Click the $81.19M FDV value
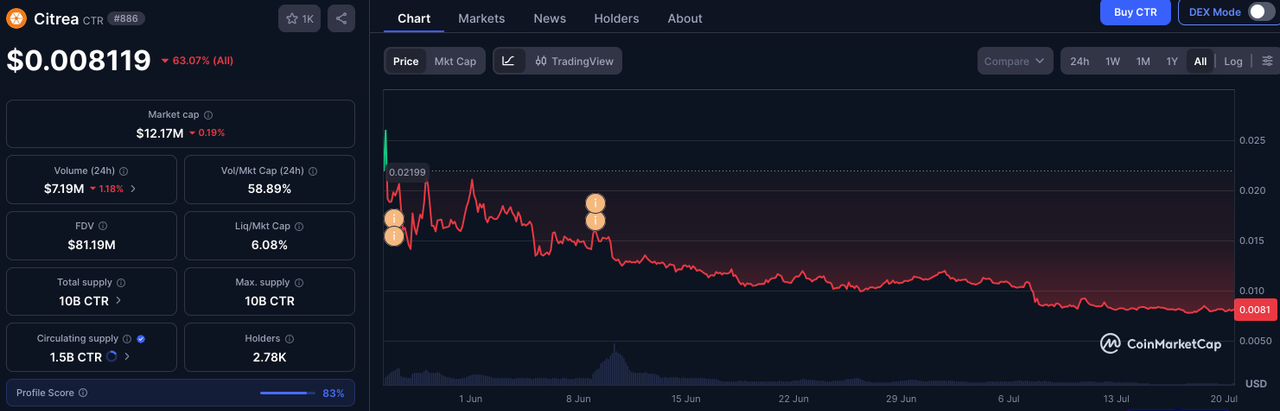This screenshot has width=1280, height=411. pos(92,245)
